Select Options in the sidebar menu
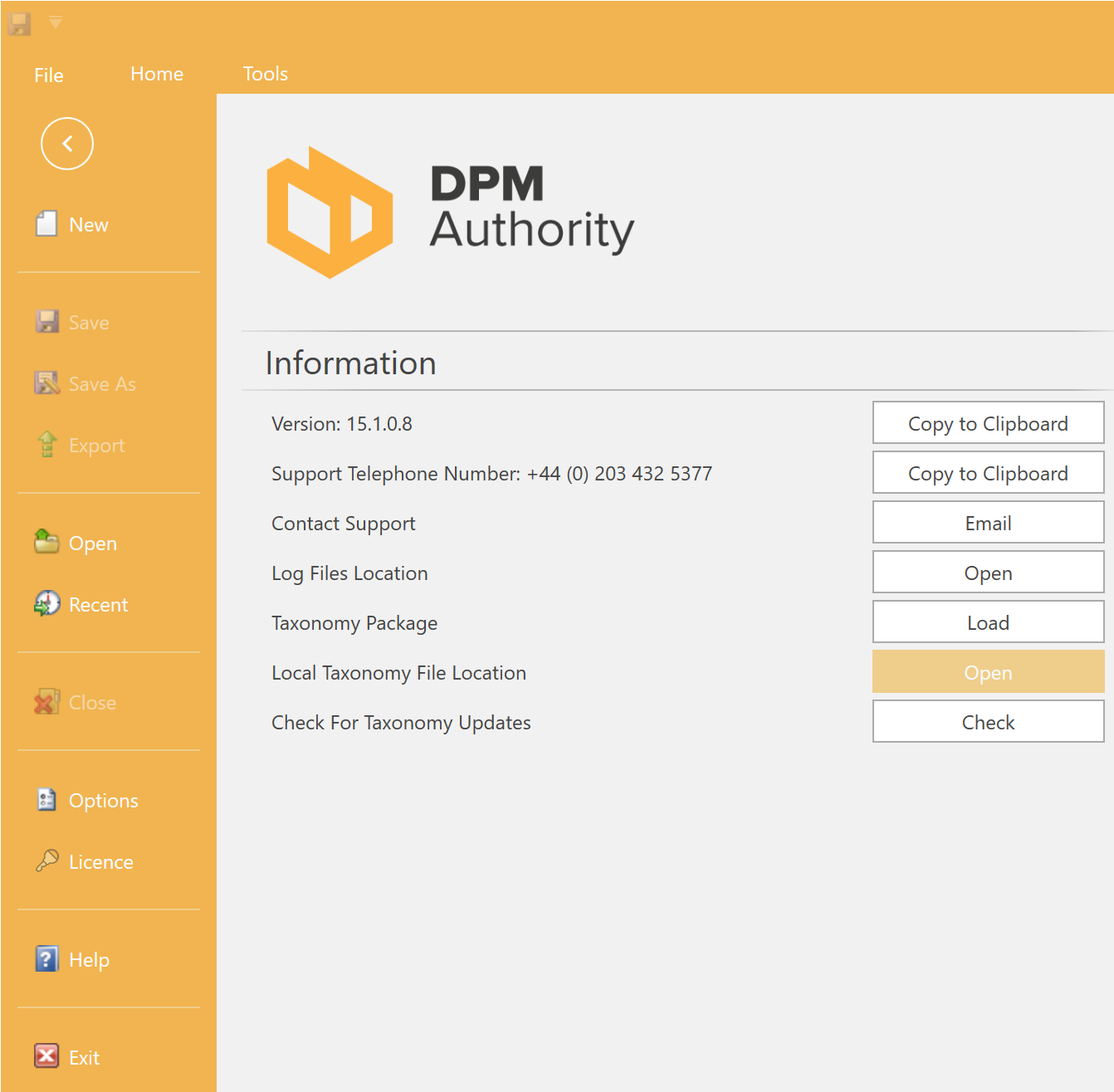This screenshot has width=1114, height=1092. (x=104, y=801)
